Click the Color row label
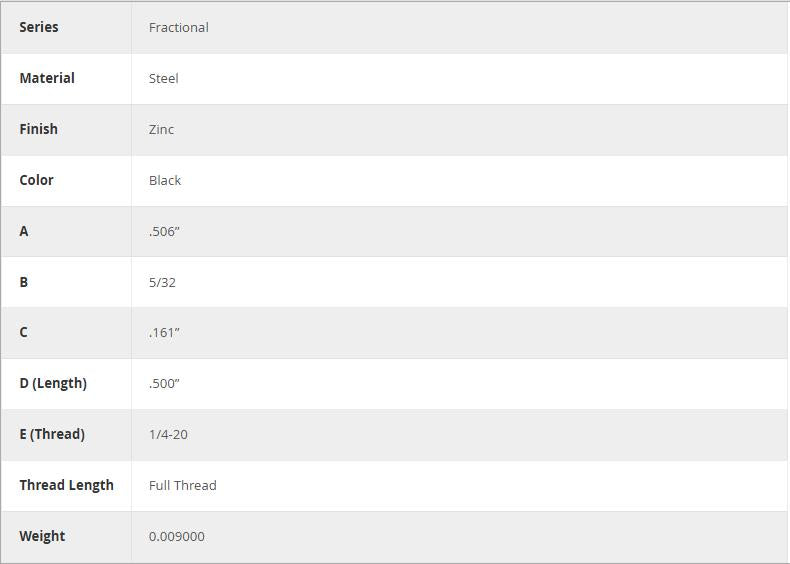The height and width of the screenshot is (564, 790). coord(37,180)
